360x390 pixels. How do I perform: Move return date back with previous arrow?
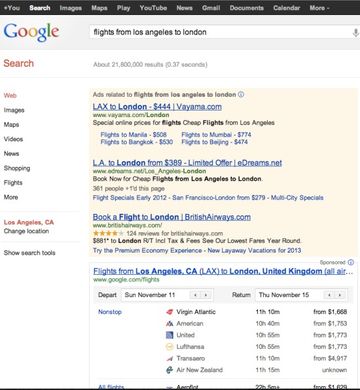pyautogui.click(x=329, y=295)
